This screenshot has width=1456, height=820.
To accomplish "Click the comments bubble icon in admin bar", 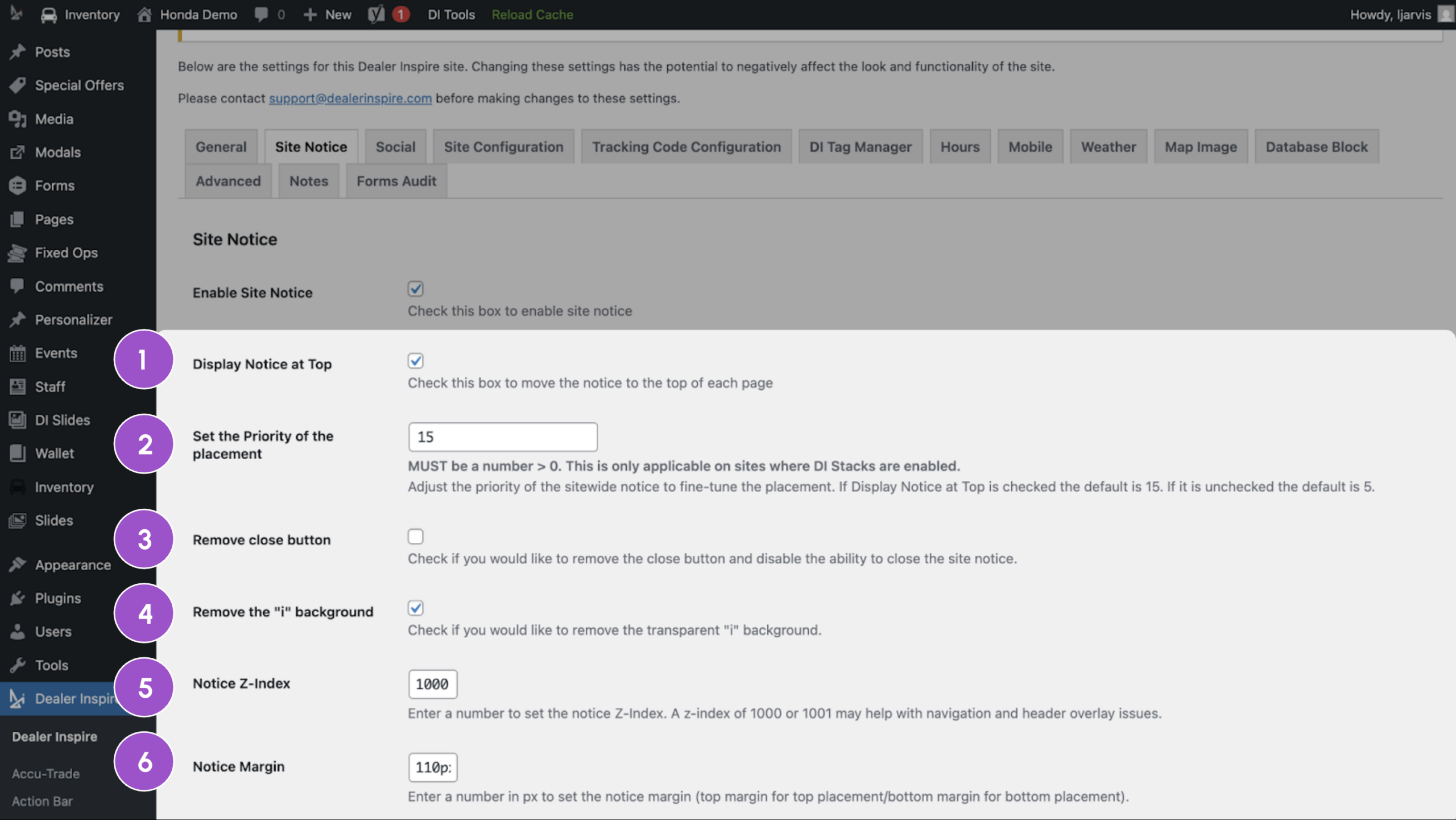I will [x=261, y=15].
